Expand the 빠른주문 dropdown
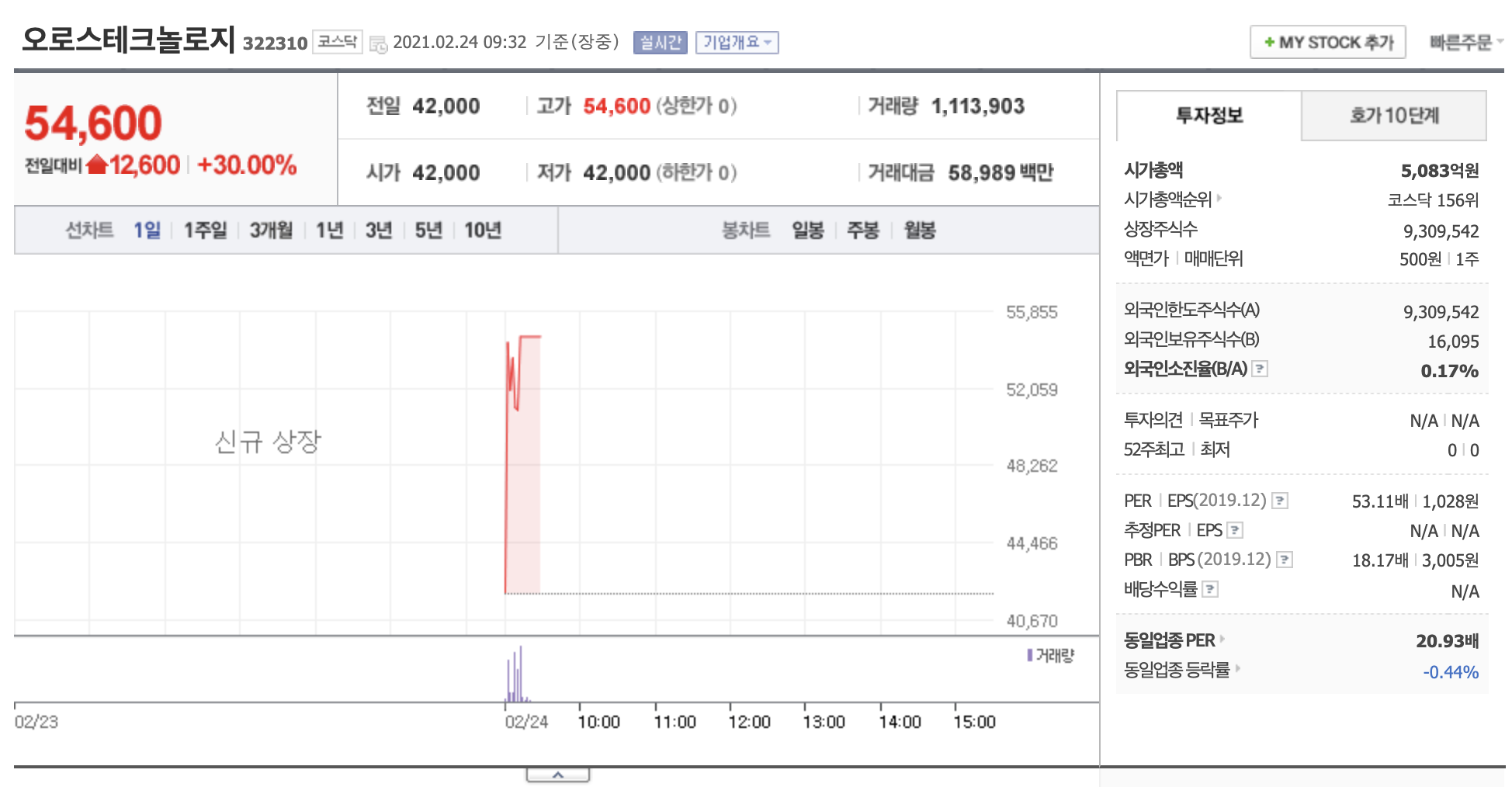This screenshot has height=787, width=1512. pyautogui.click(x=1466, y=43)
